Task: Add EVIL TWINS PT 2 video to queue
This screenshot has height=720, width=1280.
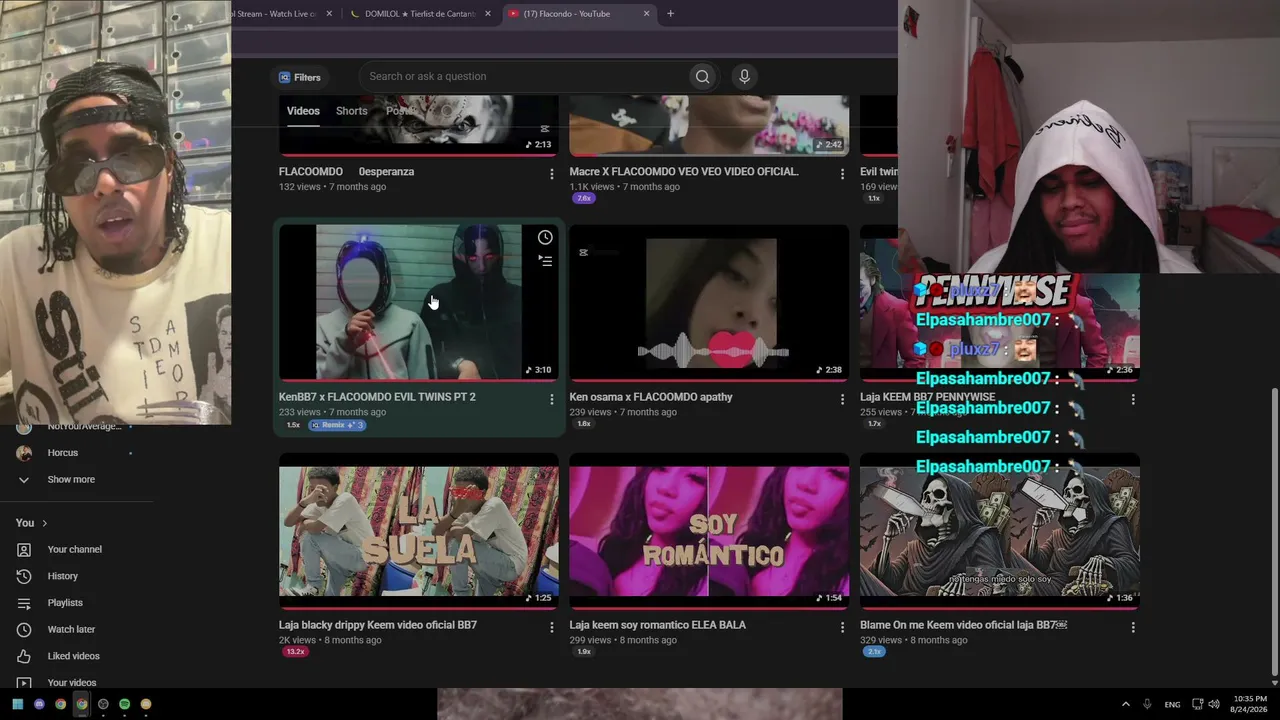Action: (545, 261)
